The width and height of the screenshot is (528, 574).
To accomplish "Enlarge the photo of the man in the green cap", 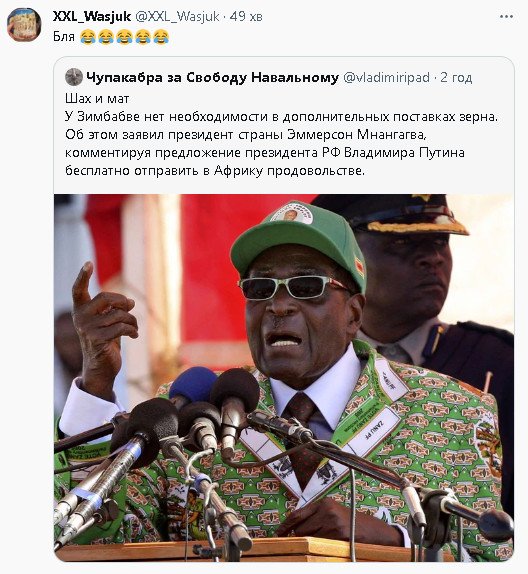I will pyautogui.click(x=284, y=377).
